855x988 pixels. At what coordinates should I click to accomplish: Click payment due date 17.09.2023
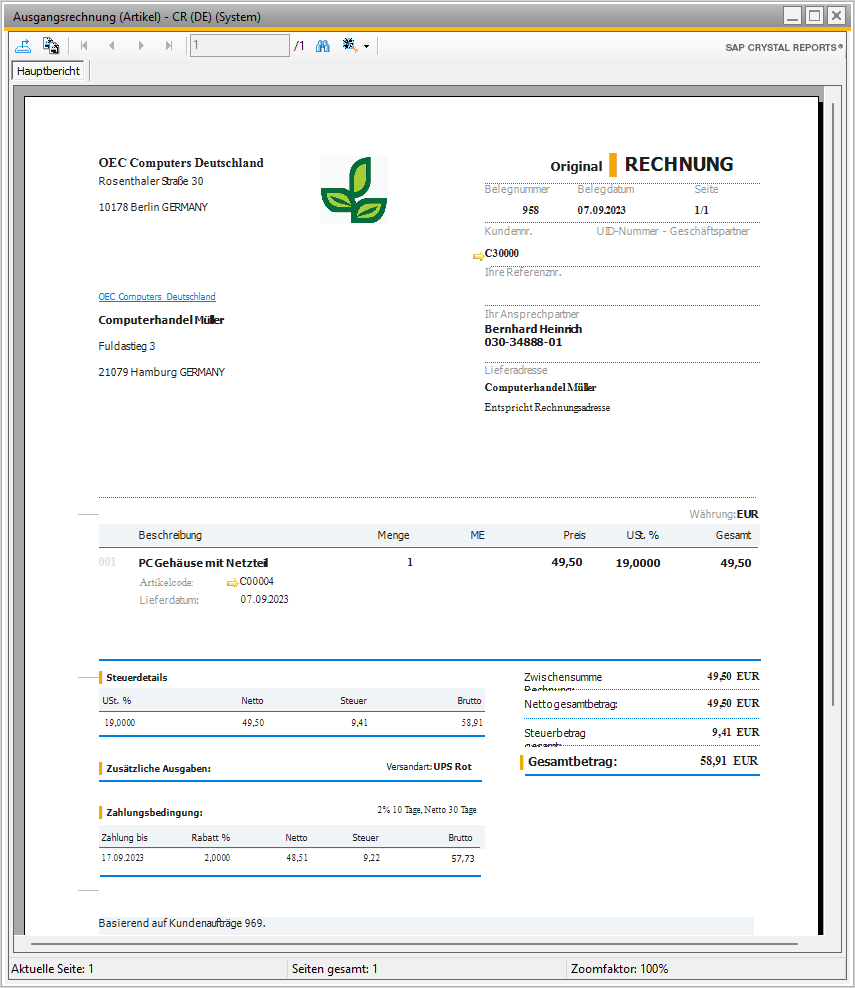(122, 858)
